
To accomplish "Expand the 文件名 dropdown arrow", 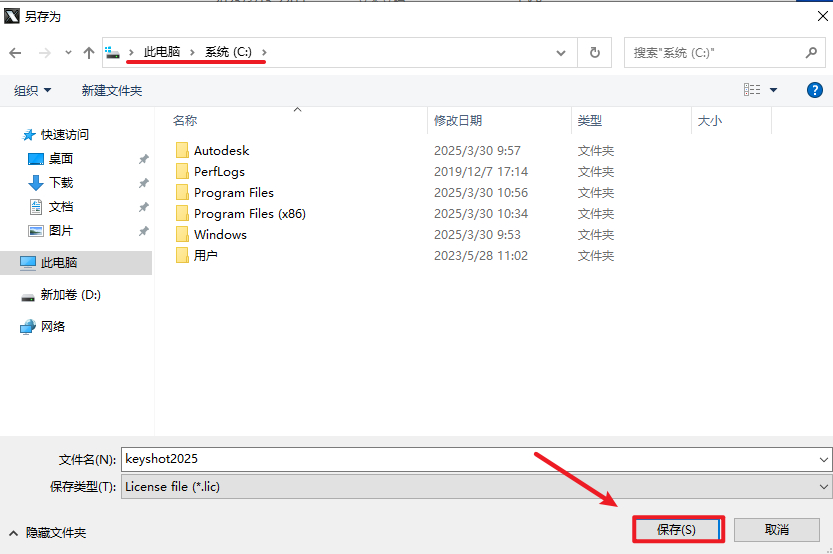I will click(823, 459).
